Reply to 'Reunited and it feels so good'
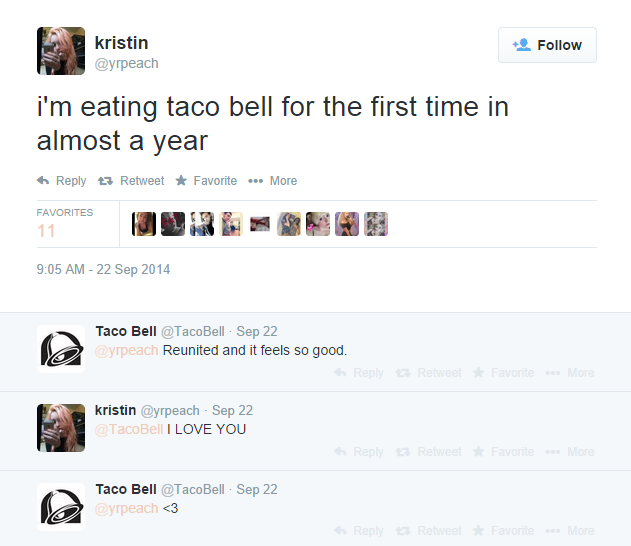Screen dimensions: 631x546 359,373
